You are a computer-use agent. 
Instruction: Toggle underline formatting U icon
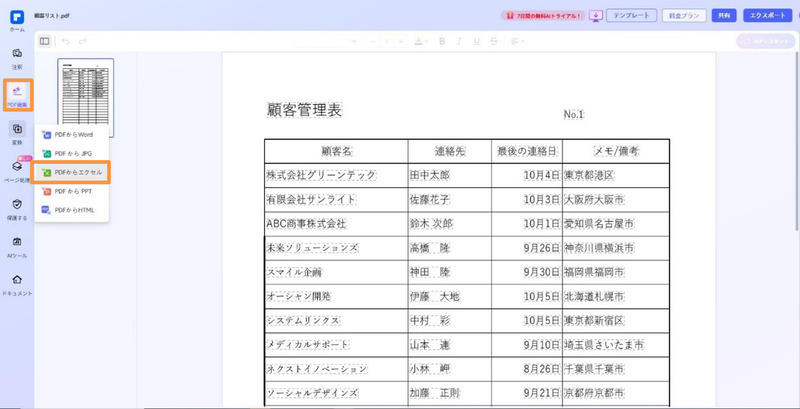tap(477, 41)
